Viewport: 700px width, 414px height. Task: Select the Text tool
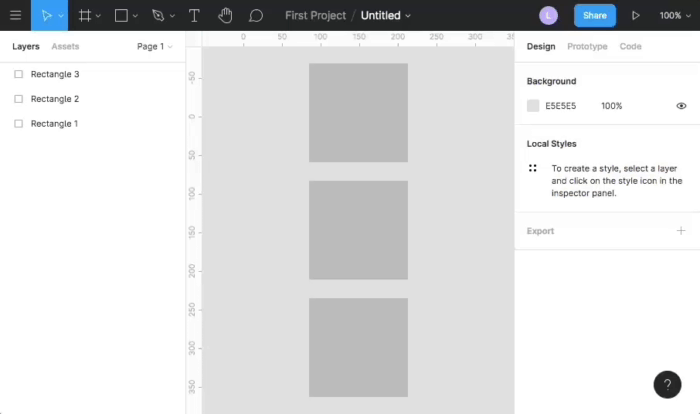pyautogui.click(x=194, y=15)
